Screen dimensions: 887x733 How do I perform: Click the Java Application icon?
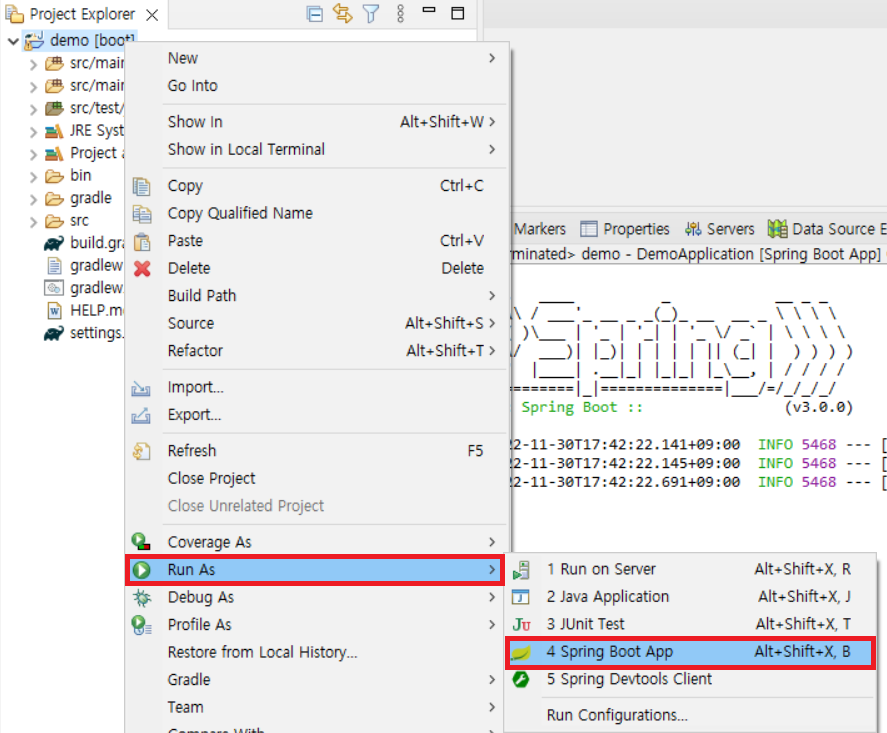pos(520,597)
